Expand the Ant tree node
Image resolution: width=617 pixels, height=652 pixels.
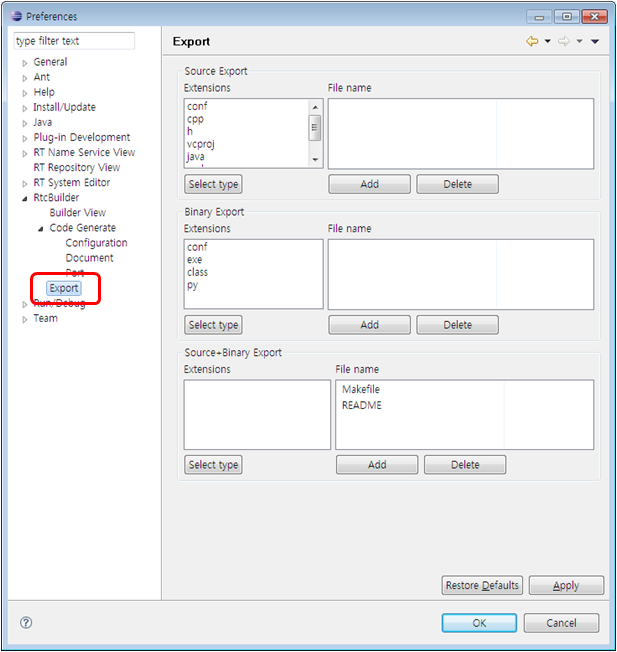pos(25,78)
